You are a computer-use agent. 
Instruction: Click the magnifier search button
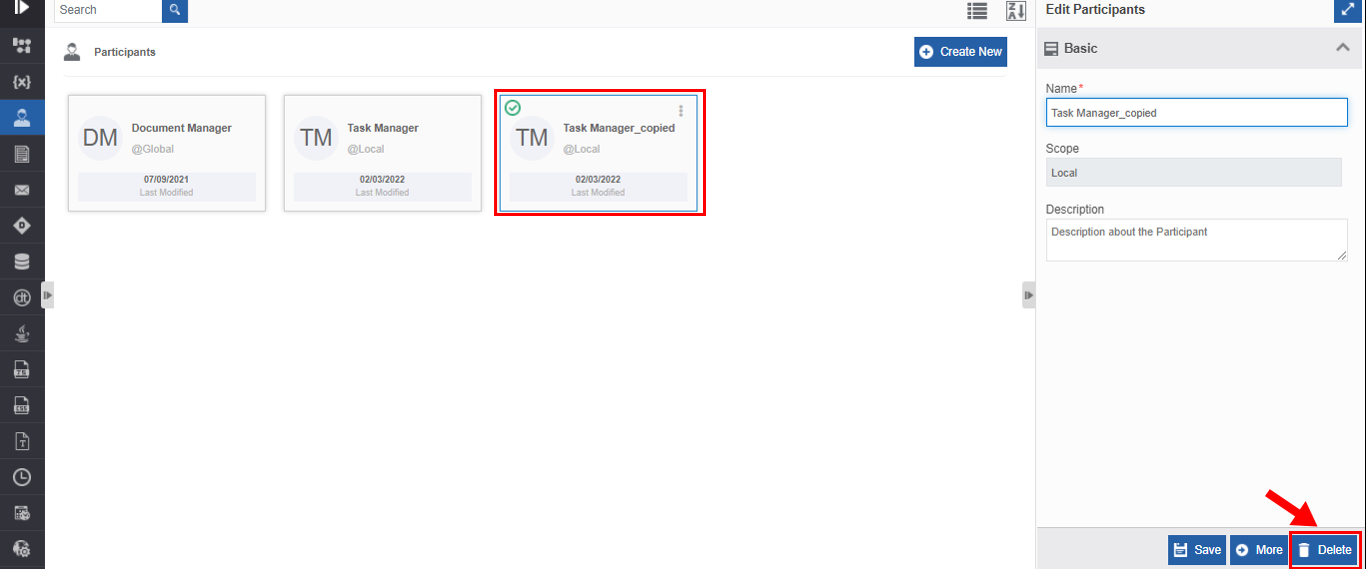tap(175, 10)
